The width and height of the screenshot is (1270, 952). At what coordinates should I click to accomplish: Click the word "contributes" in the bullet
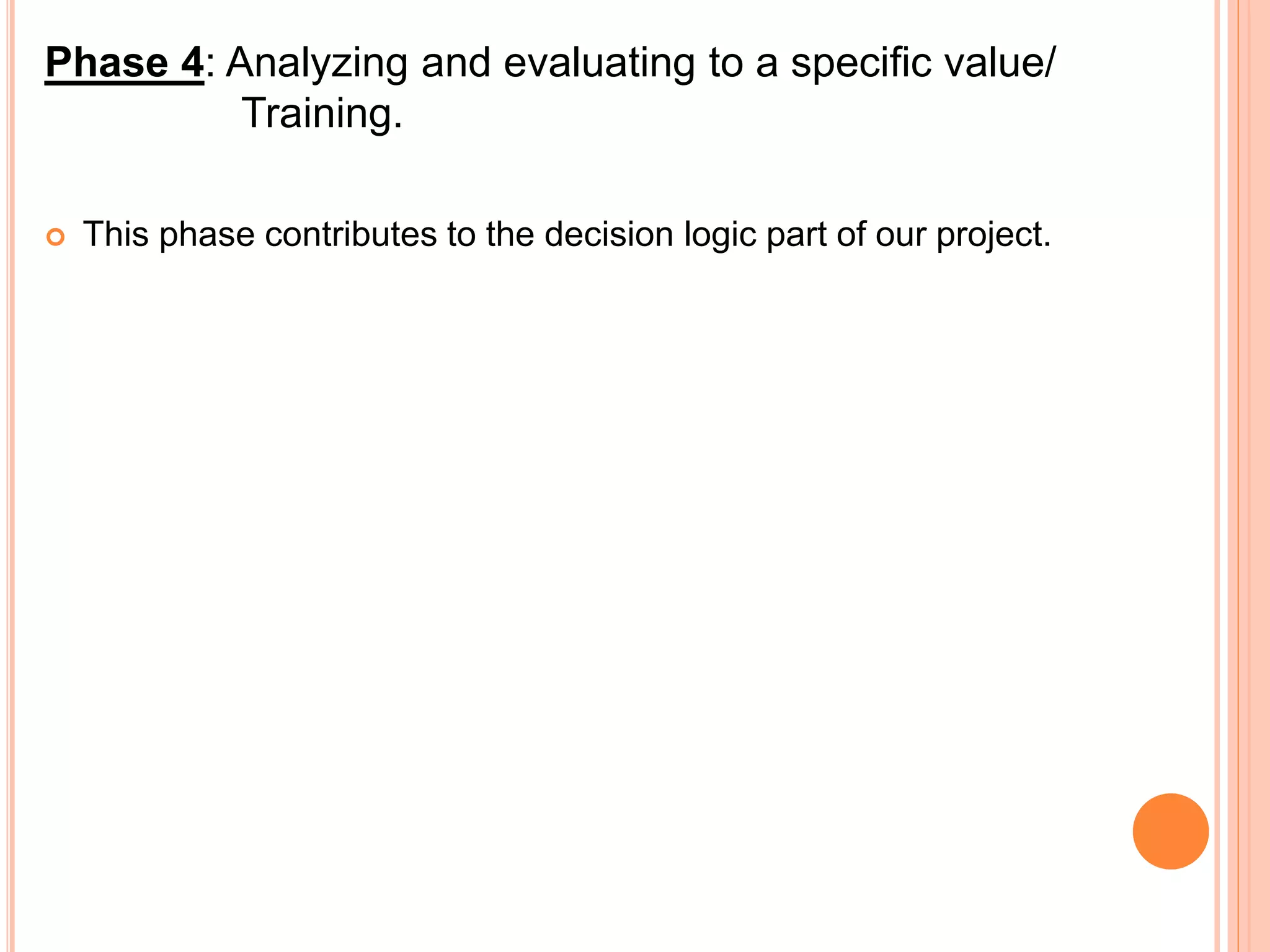(351, 235)
